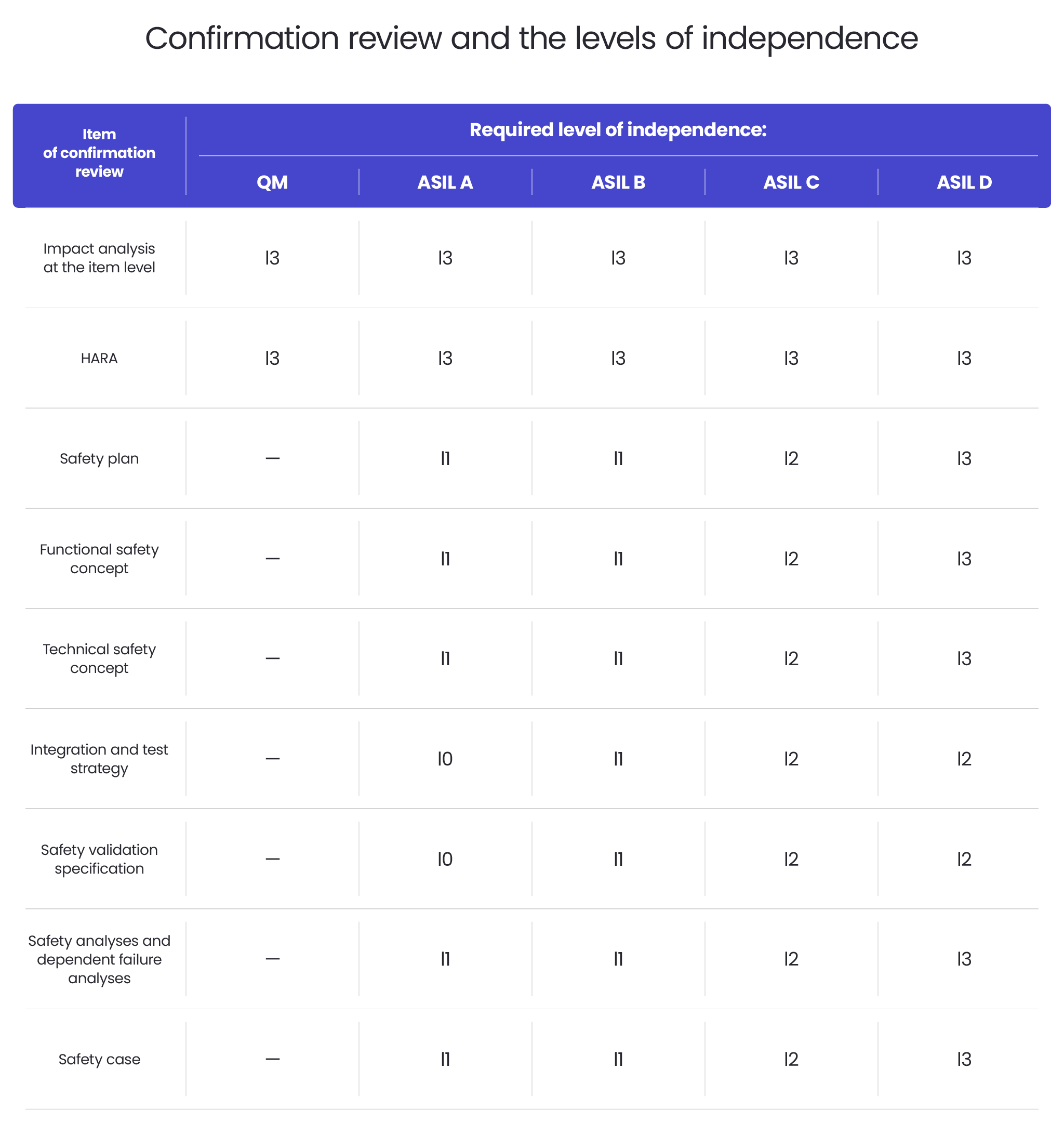Viewport: 1064px width, 1135px height.
Task: Click the ASIL B column header
Action: tap(618, 182)
